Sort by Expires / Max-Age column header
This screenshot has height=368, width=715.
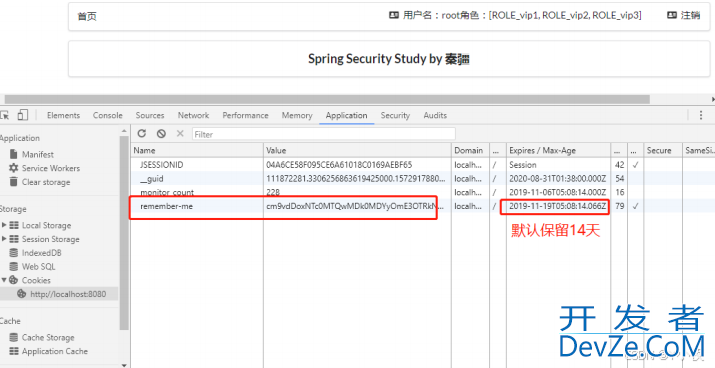(559, 150)
